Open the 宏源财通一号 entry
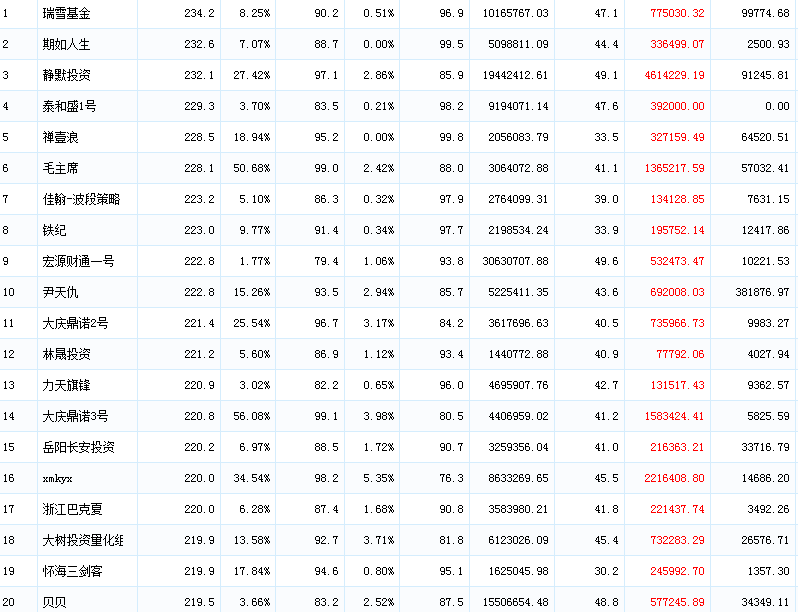Image resolution: width=798 pixels, height=612 pixels. (x=78, y=261)
